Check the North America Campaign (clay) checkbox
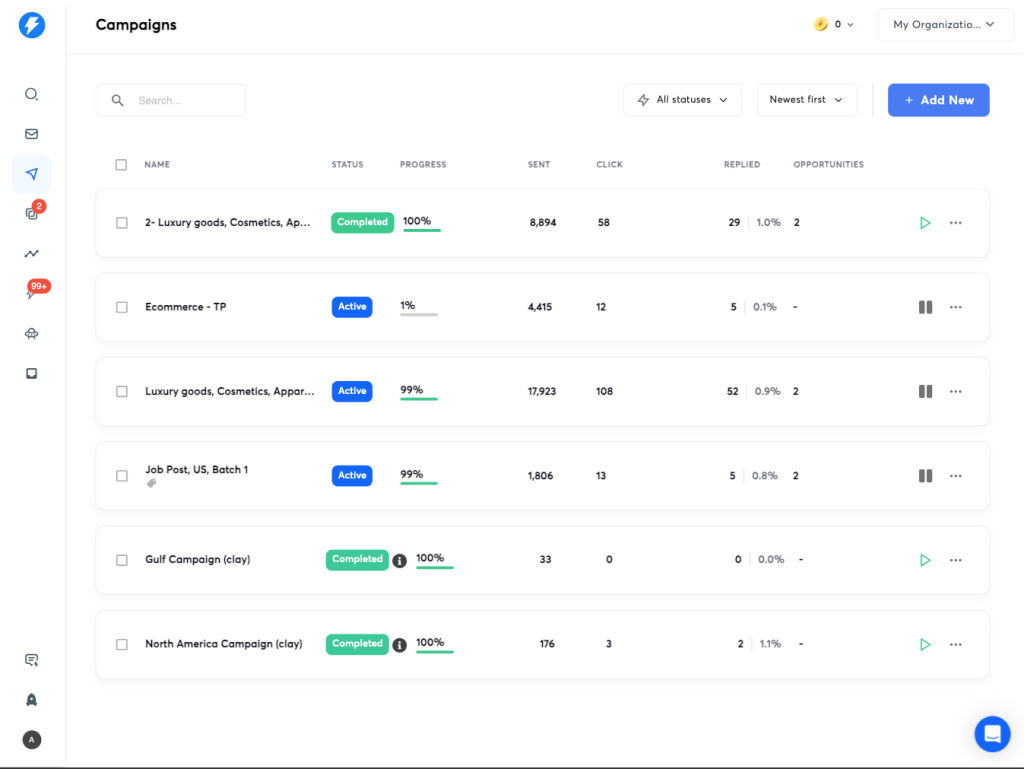Viewport: 1024px width, 769px height. (122, 644)
